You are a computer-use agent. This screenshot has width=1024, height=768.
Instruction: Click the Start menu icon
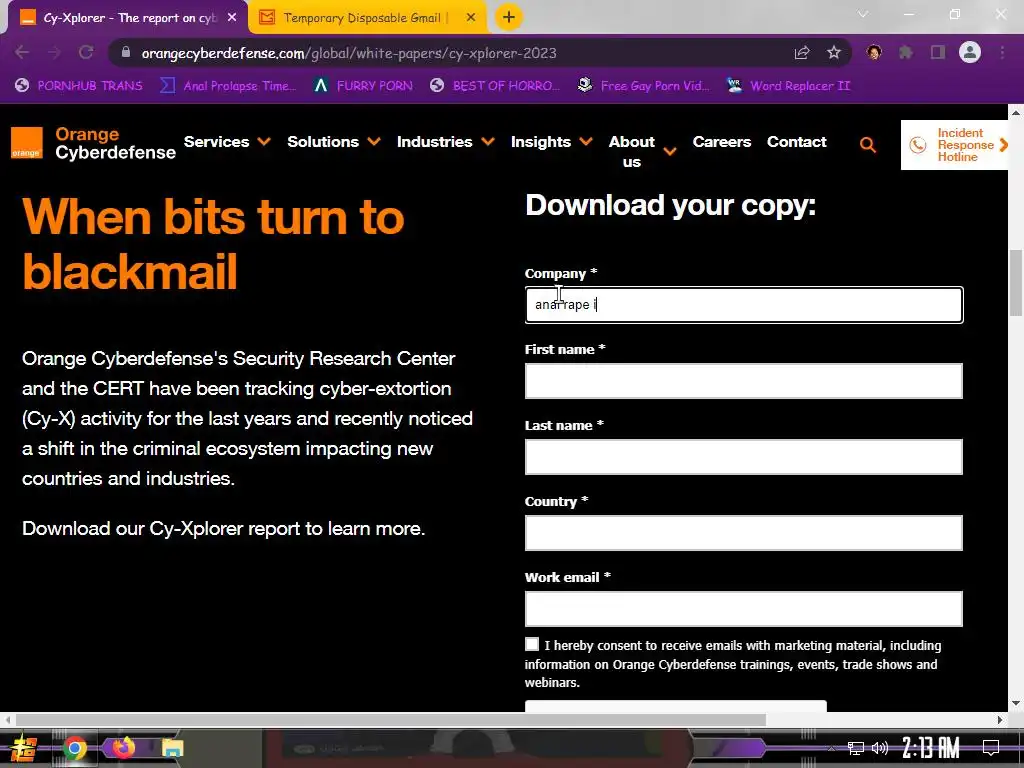[x=24, y=748]
